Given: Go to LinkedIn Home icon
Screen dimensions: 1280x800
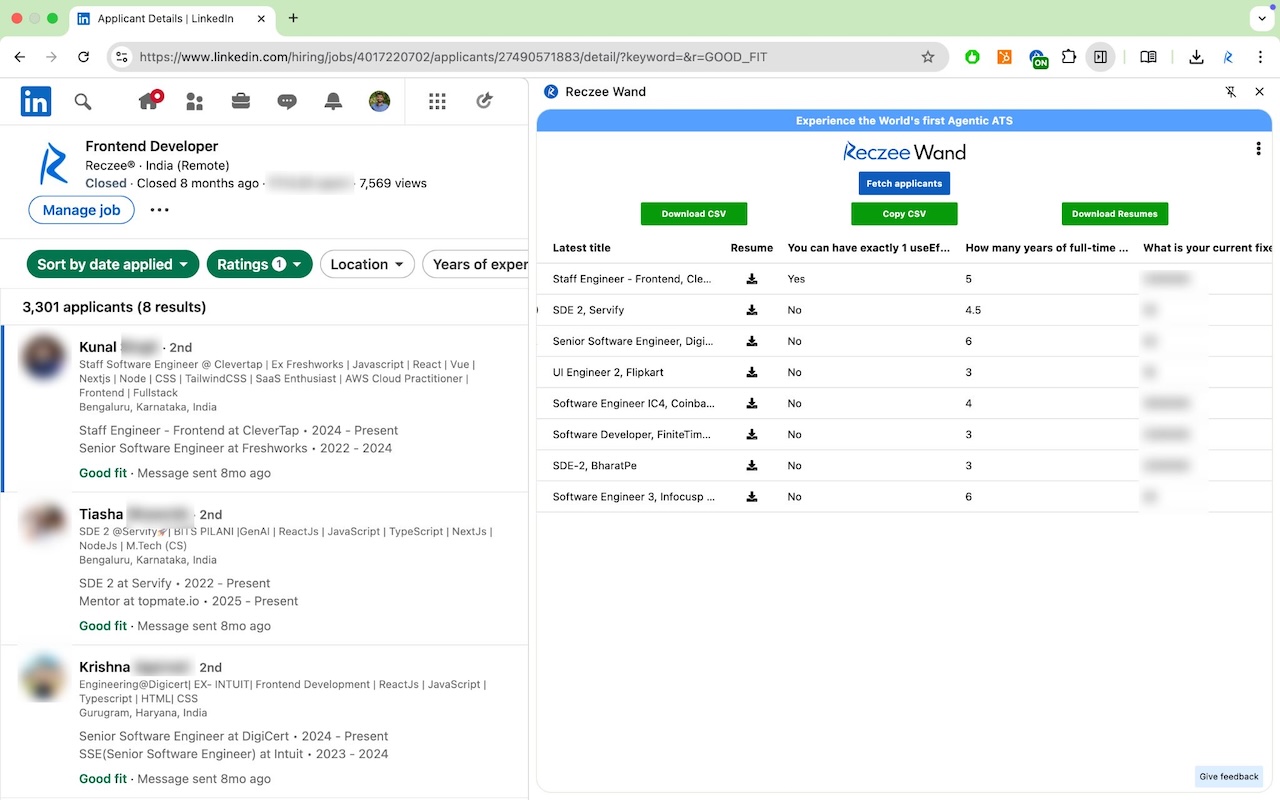Looking at the screenshot, I should coord(149,101).
